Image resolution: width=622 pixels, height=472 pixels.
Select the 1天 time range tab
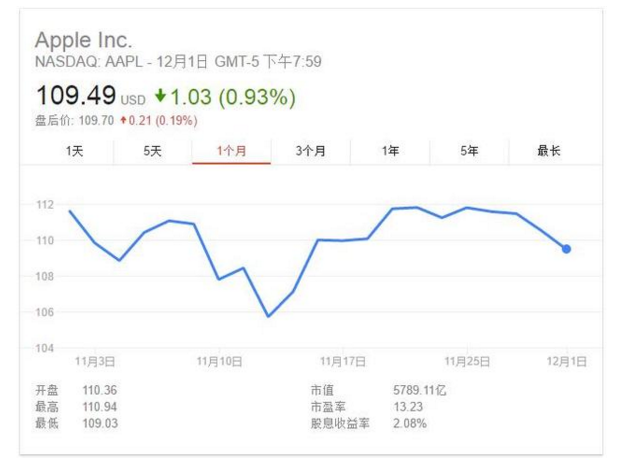pyautogui.click(x=74, y=150)
